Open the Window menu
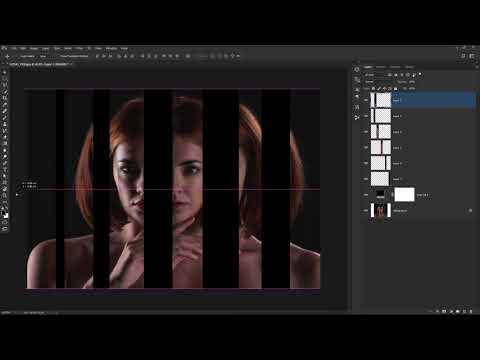Screen dimensions: 480x360 click(112, 49)
